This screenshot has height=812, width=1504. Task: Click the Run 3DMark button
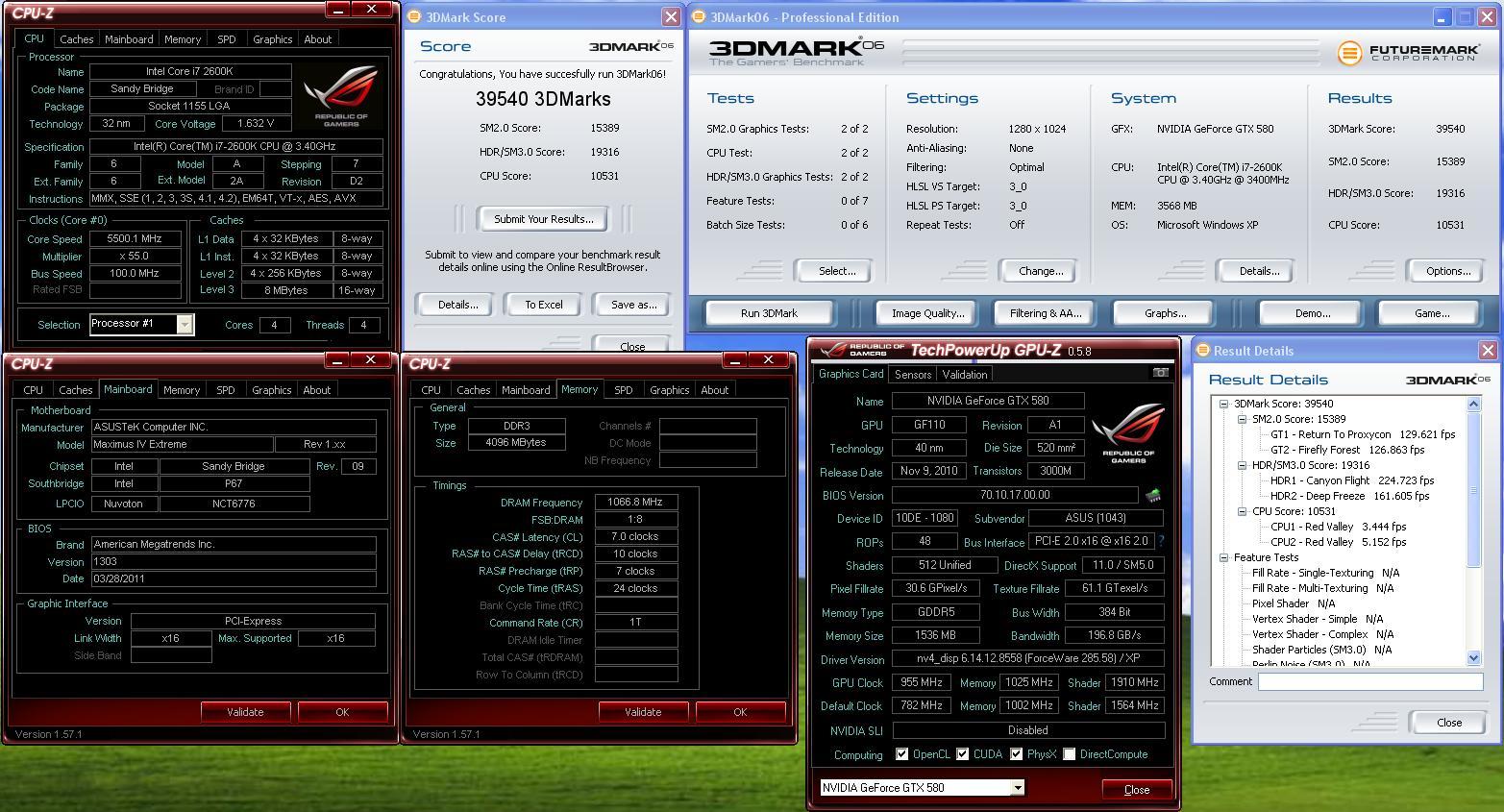coord(770,313)
